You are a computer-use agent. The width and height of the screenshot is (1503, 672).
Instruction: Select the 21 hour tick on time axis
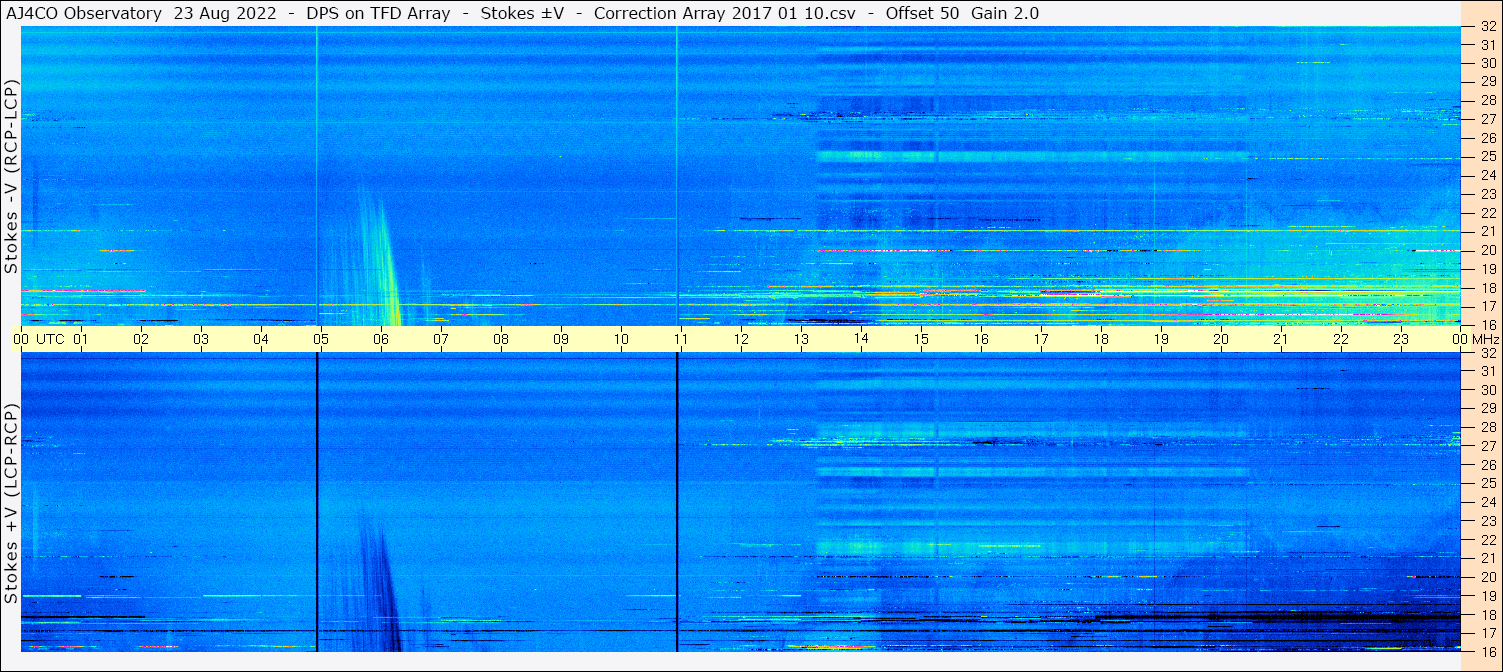click(1281, 339)
